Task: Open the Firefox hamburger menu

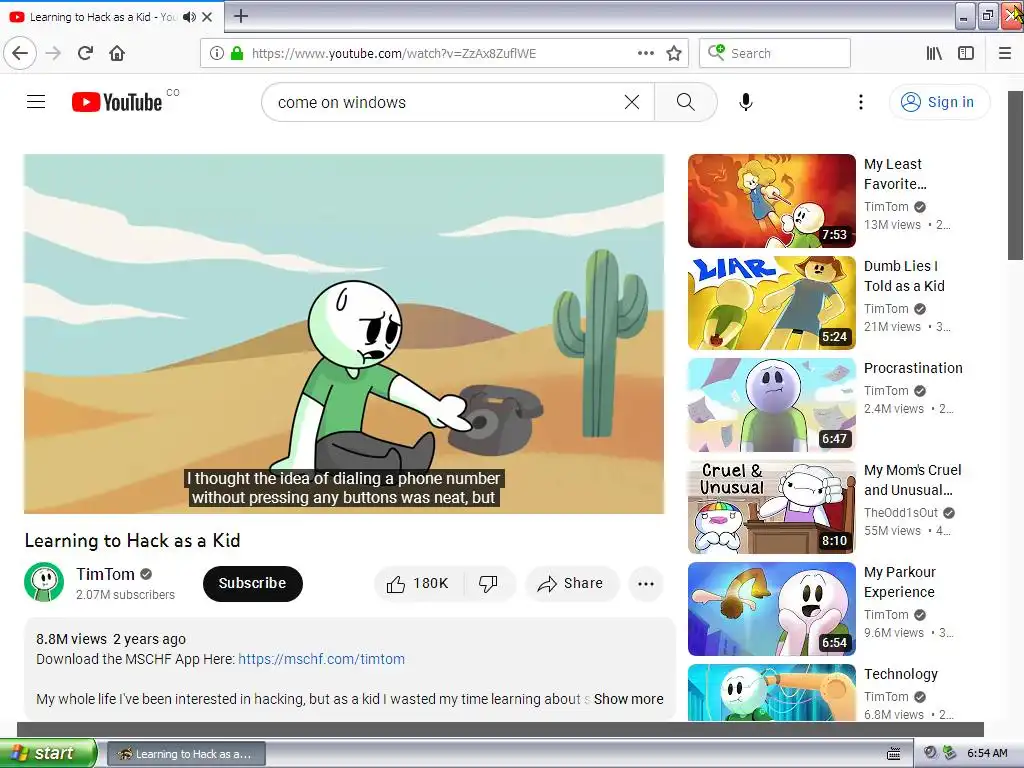Action: click(x=1005, y=54)
